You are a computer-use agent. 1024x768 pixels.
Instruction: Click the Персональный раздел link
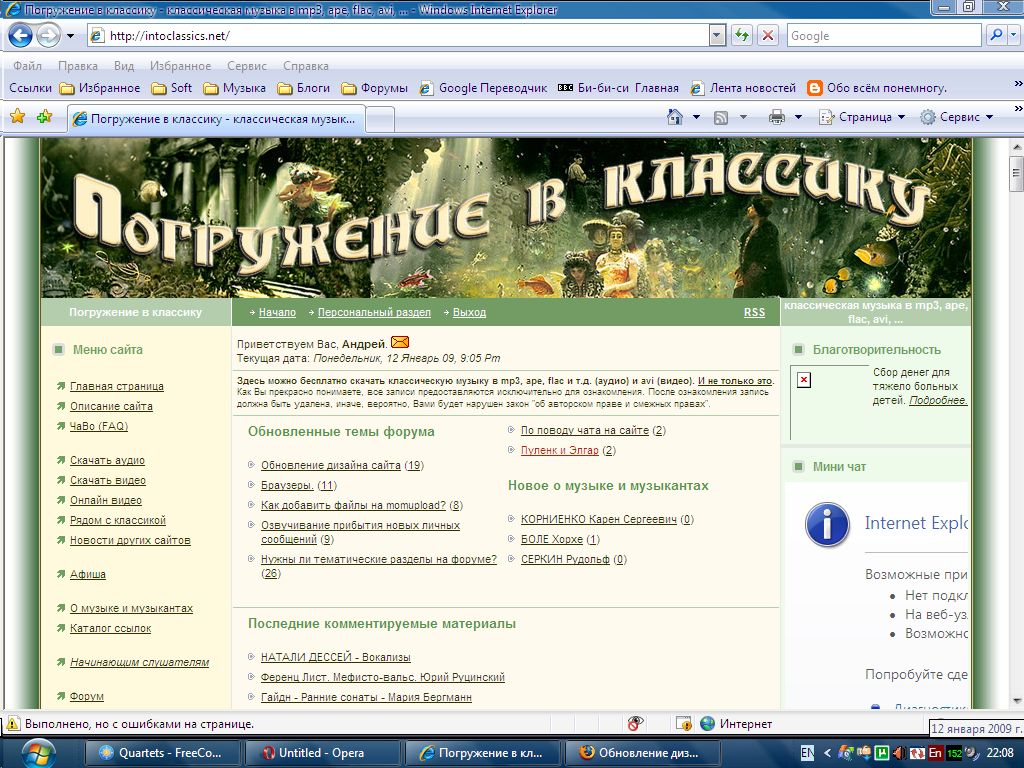click(374, 313)
